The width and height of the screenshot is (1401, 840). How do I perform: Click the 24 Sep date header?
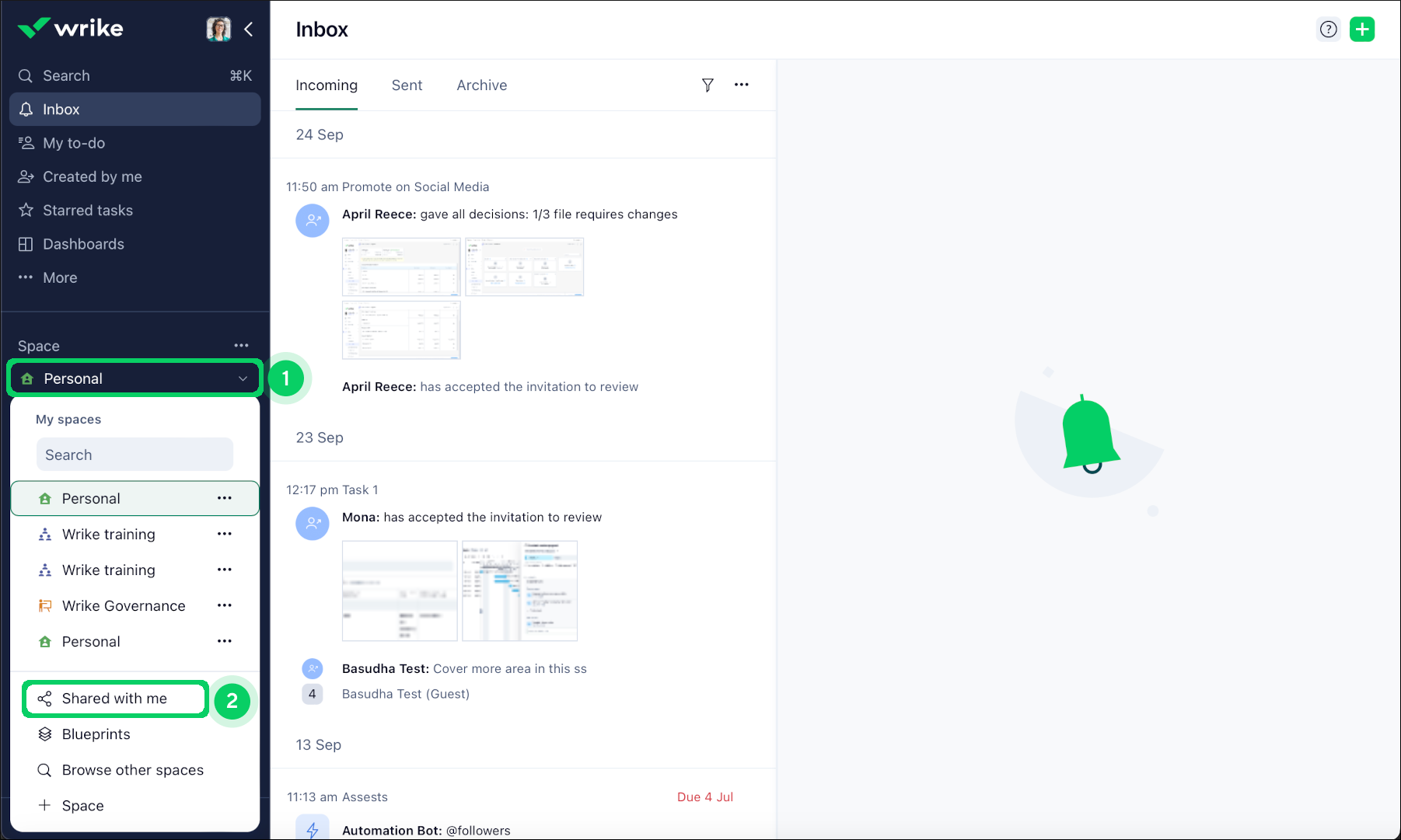point(320,135)
